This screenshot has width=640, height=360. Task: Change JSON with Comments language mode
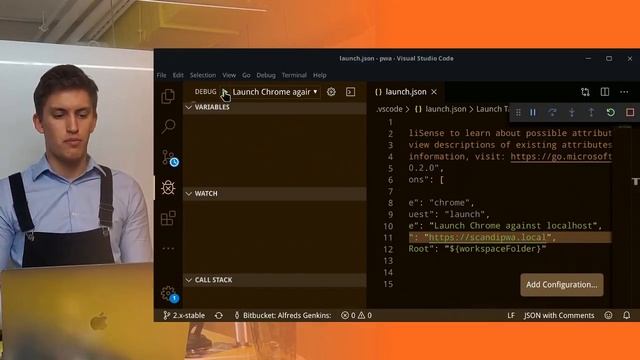coord(559,315)
